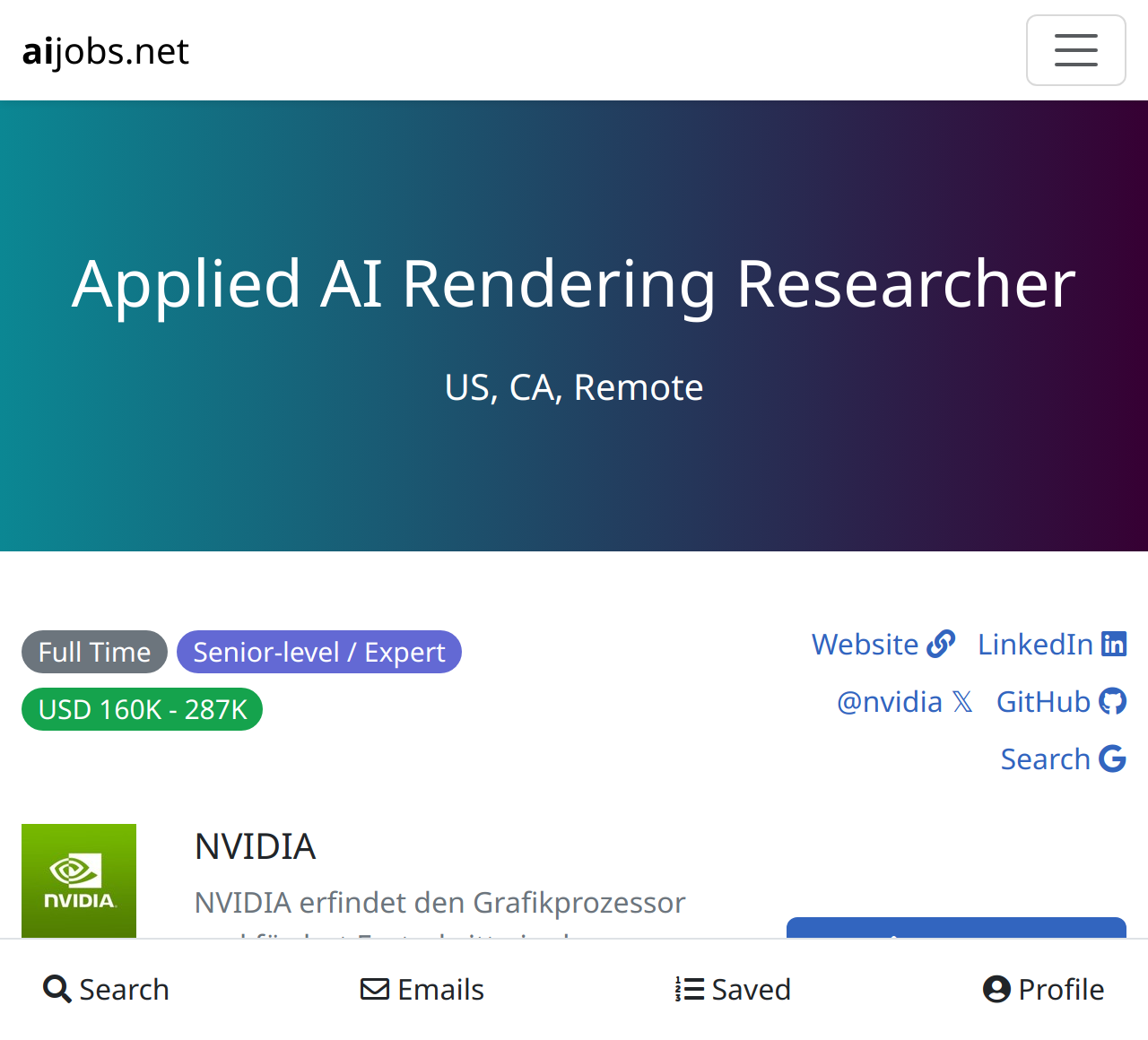Viewport: 1148px width, 1040px height.
Task: Open NVIDIA LinkedIn page link
Action: (x=1052, y=644)
